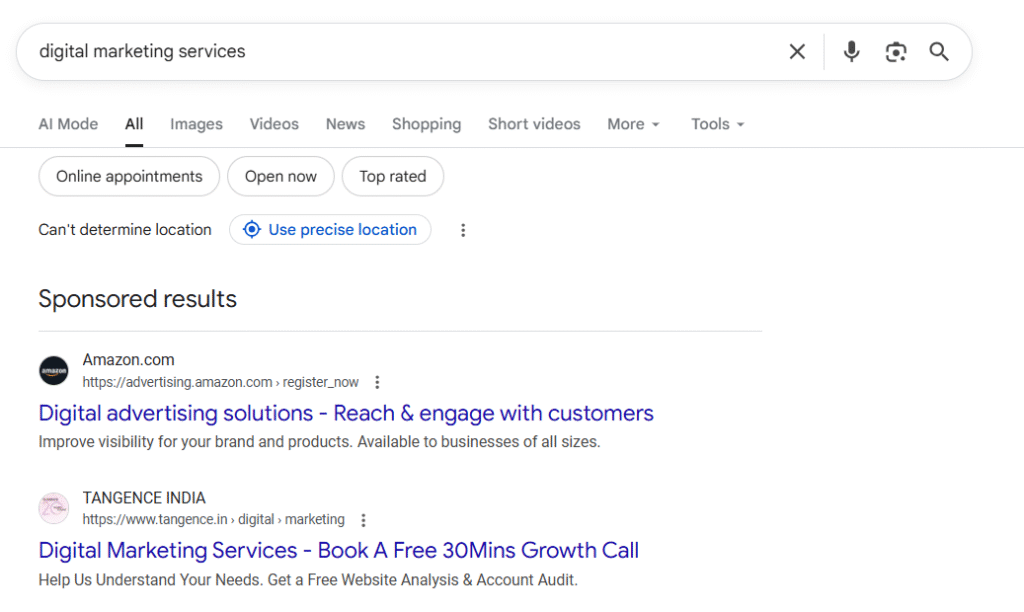The width and height of the screenshot is (1024, 612).
Task: Click the Amazon.com favicon logo
Action: pyautogui.click(x=54, y=371)
